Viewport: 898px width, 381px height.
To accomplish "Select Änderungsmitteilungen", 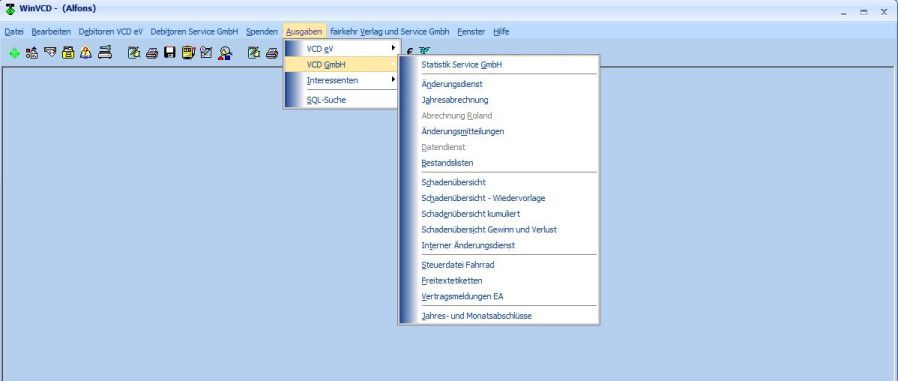I will [499, 131].
